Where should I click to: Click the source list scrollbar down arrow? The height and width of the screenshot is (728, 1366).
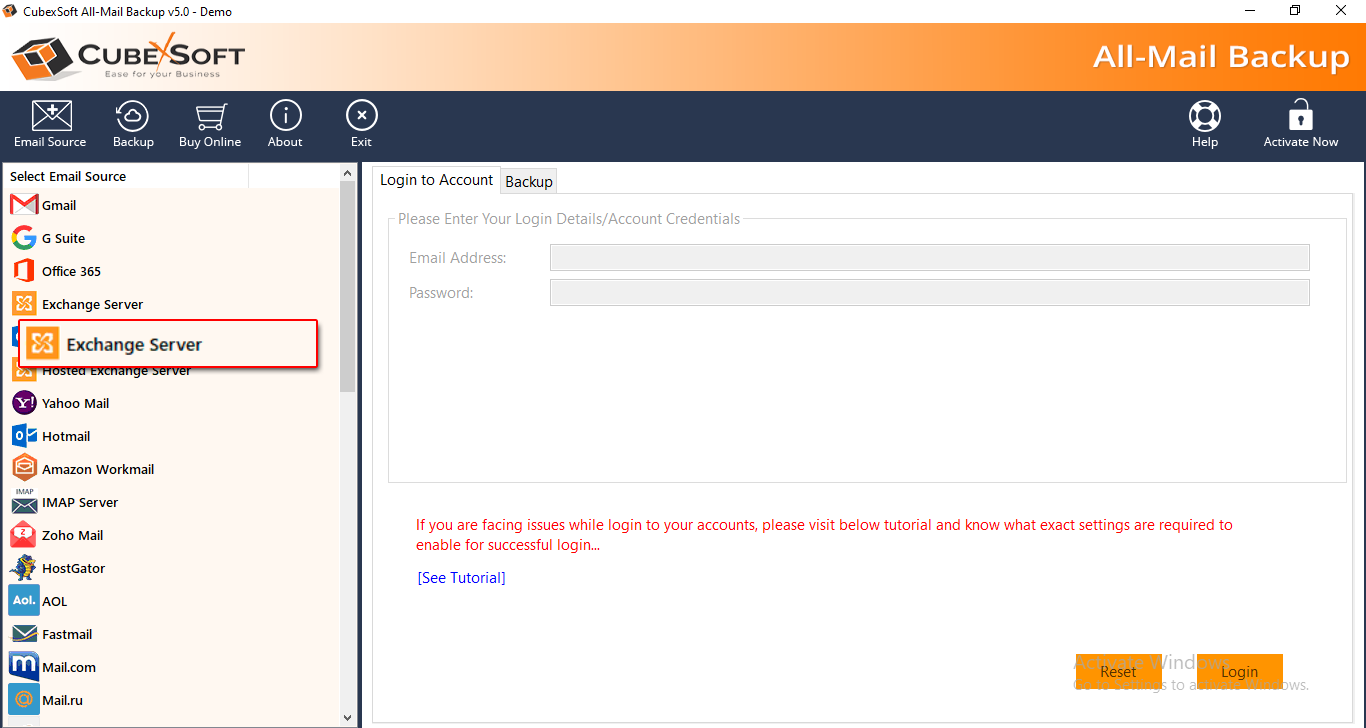point(348,717)
